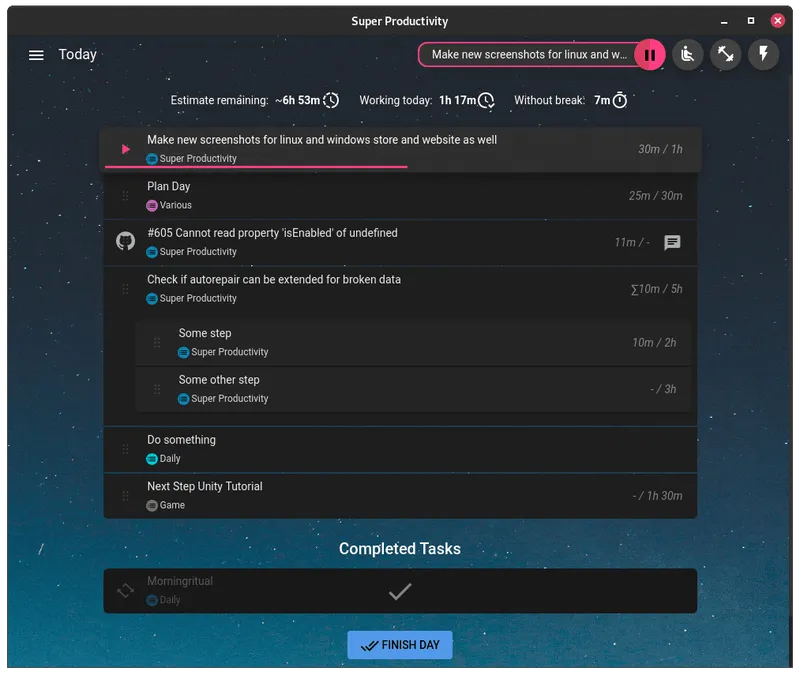Screen dimensions: 800x675
Task: Click the - / 3h time estimate
Action: 663,389
